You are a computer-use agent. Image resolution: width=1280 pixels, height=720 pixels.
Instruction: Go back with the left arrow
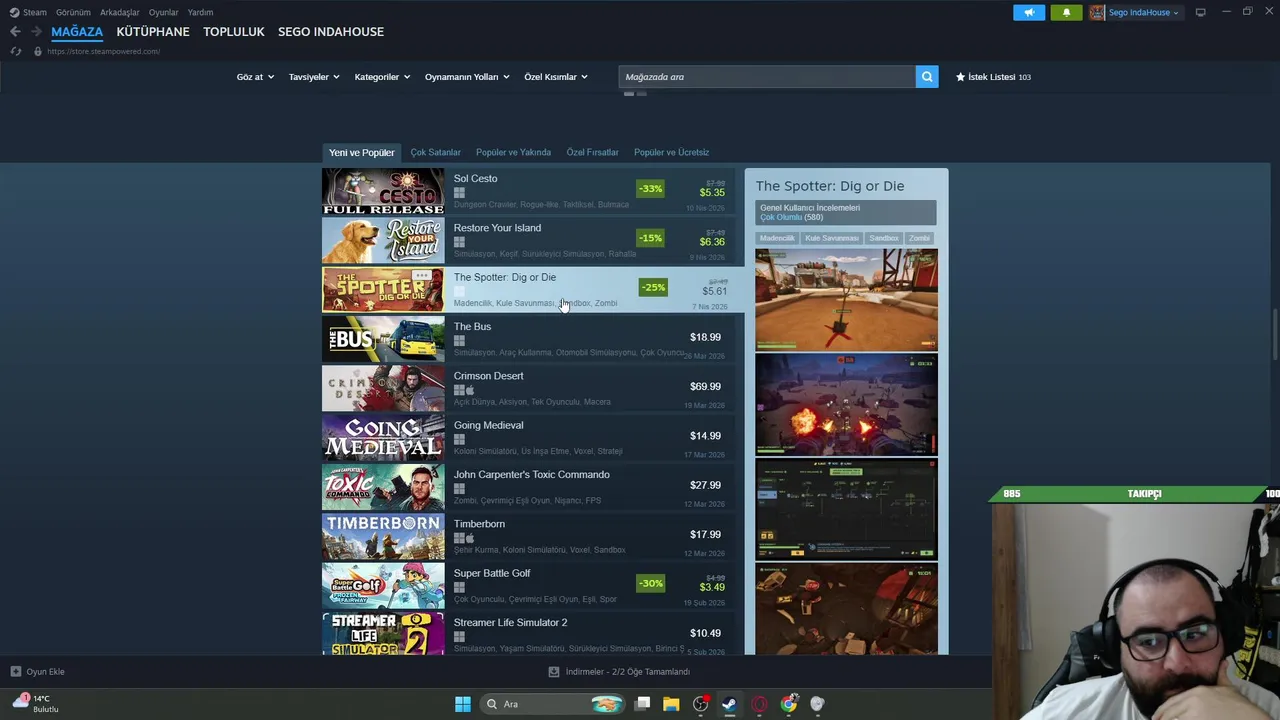(15, 32)
